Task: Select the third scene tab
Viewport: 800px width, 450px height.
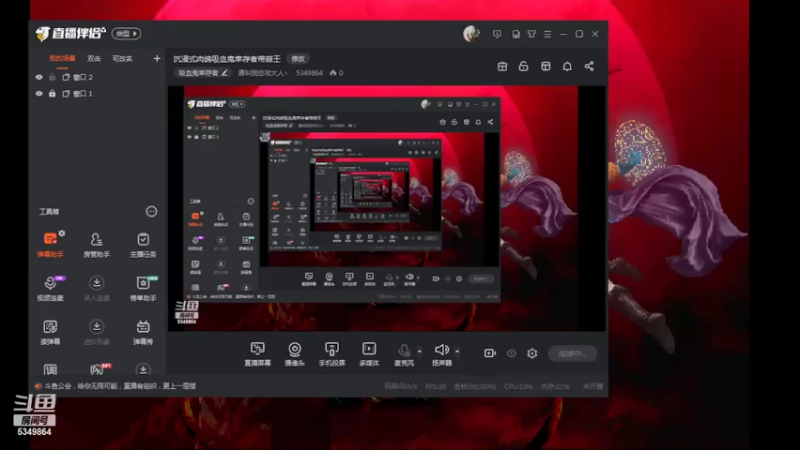Action: pyautogui.click(x=122, y=59)
